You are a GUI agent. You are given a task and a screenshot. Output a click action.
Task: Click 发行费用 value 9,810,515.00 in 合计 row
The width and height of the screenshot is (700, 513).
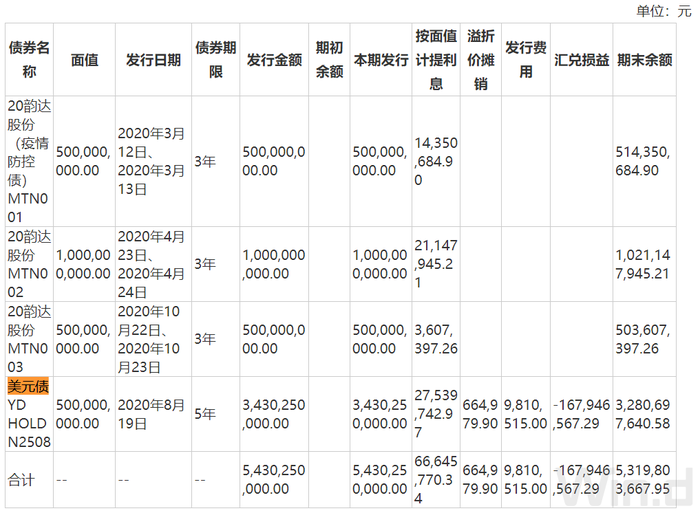click(x=525, y=480)
